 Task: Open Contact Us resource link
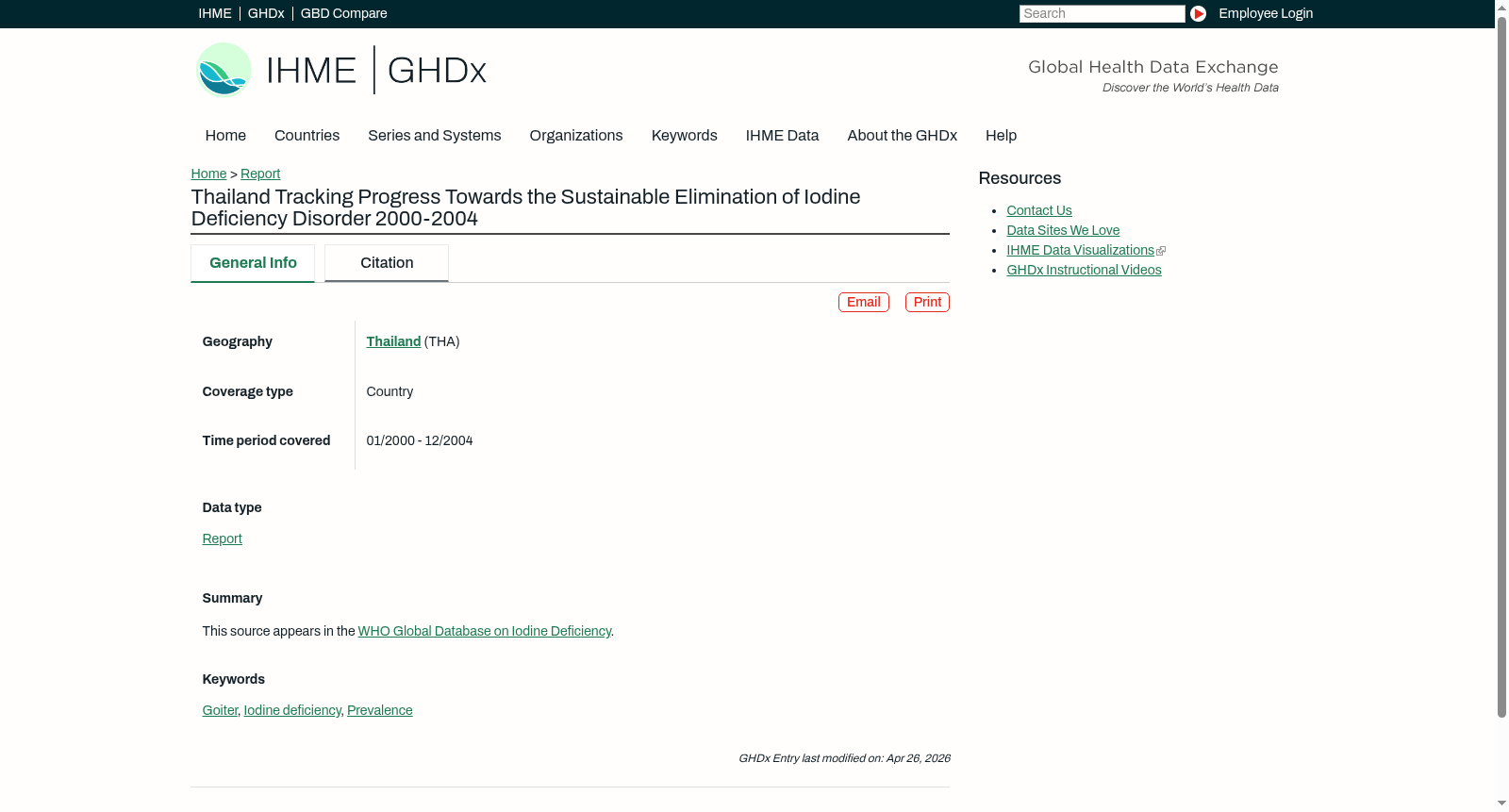point(1039,210)
